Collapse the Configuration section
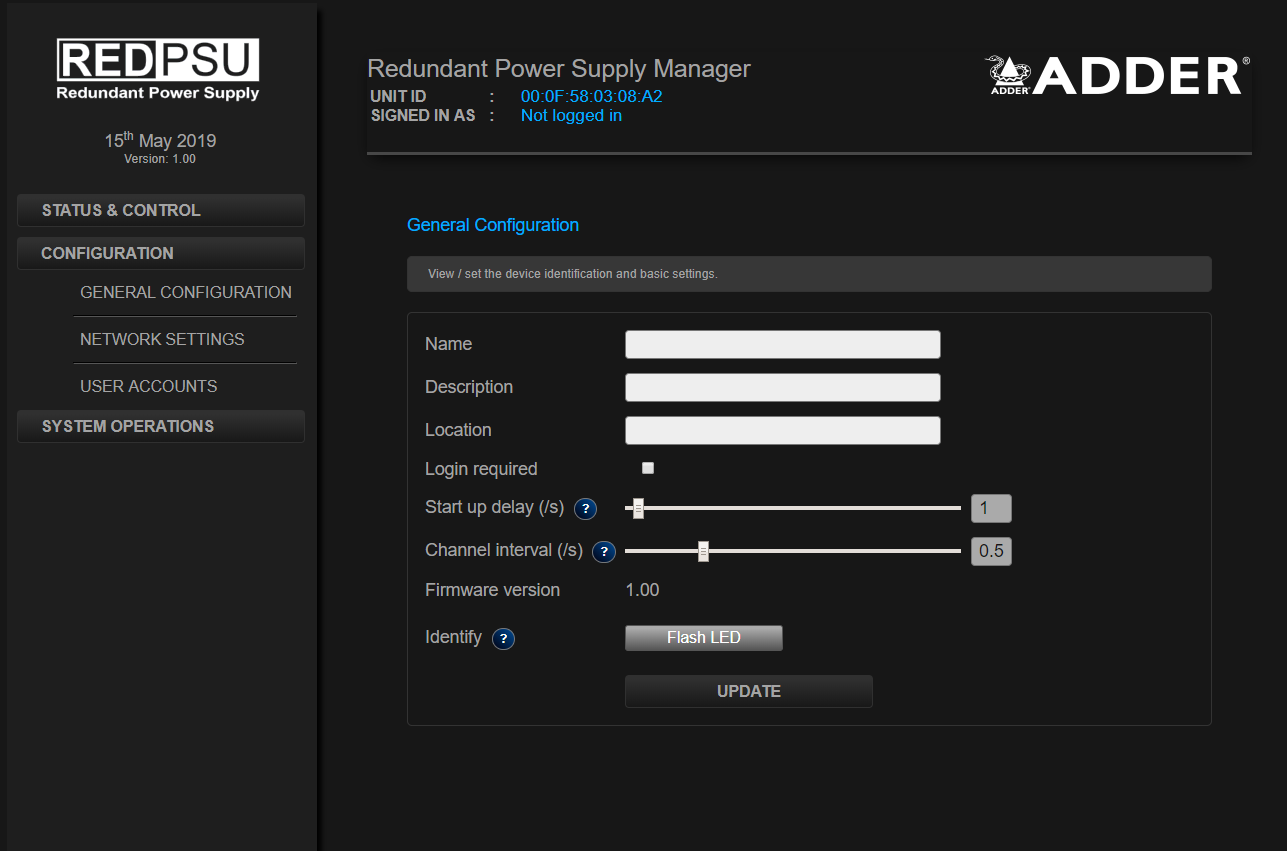This screenshot has height=851, width=1287. 161,254
